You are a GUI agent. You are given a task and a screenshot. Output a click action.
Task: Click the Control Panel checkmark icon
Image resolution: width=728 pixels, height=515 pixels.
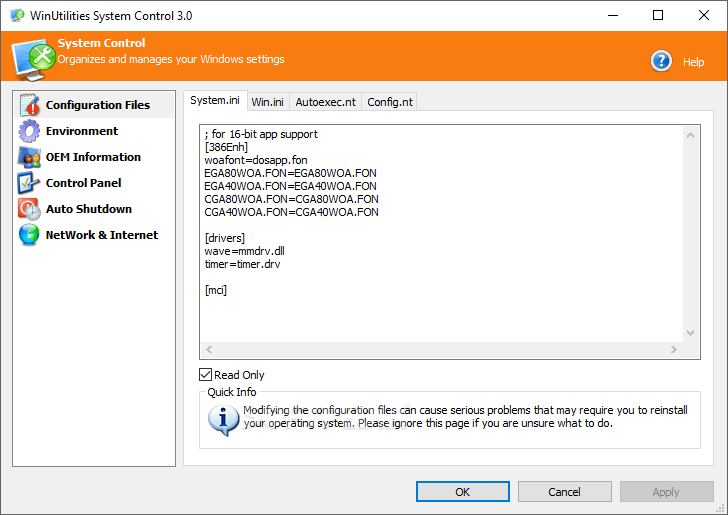coord(29,183)
